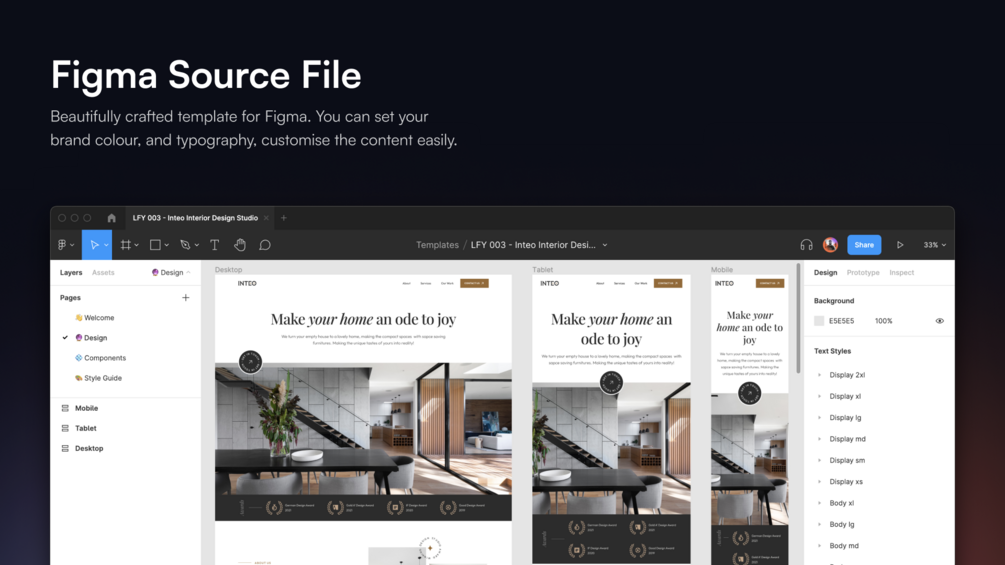Go to Figma home icon
This screenshot has height=565, width=1005.
pyautogui.click(x=112, y=218)
